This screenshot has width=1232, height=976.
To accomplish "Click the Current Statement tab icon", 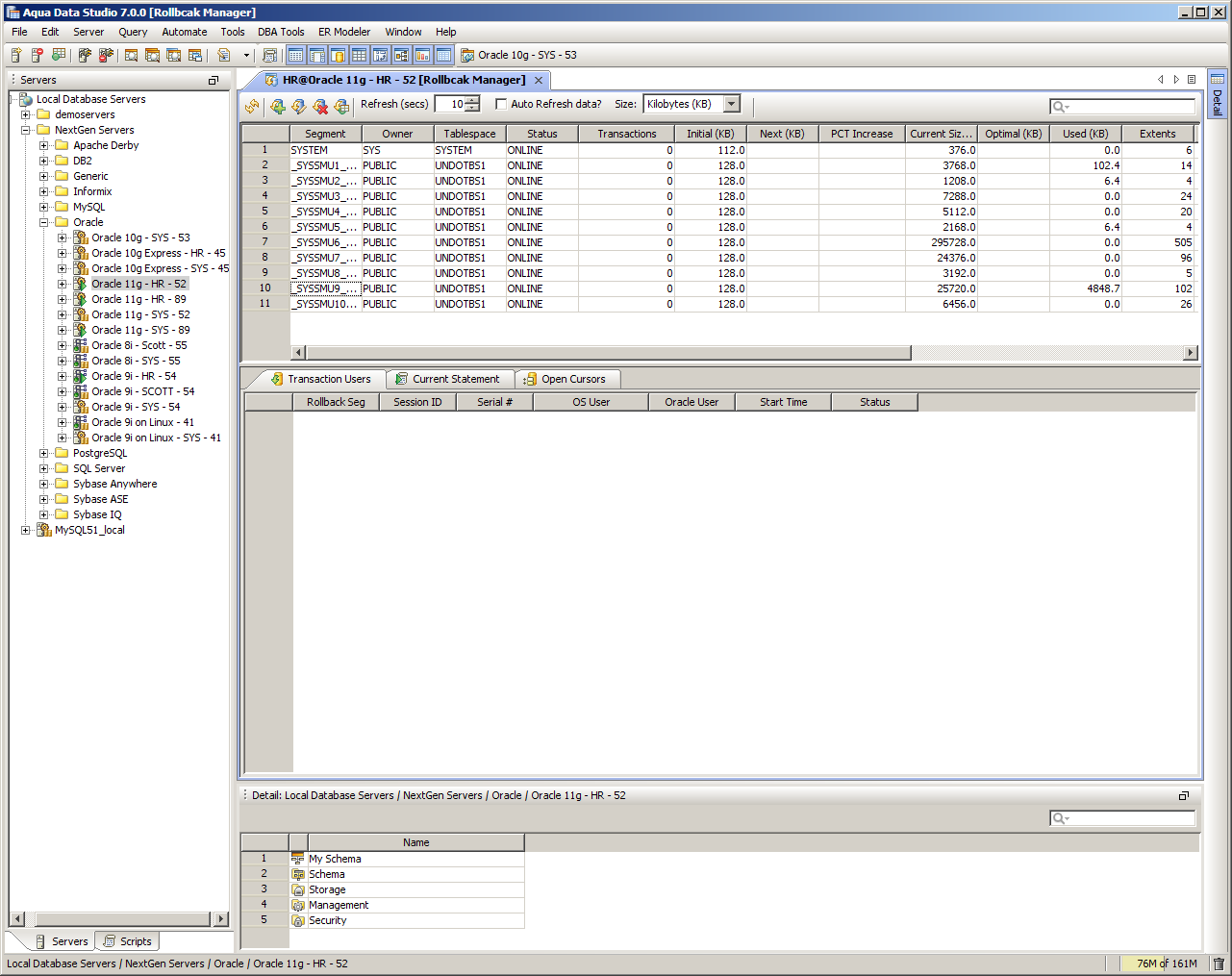I will 402,379.
